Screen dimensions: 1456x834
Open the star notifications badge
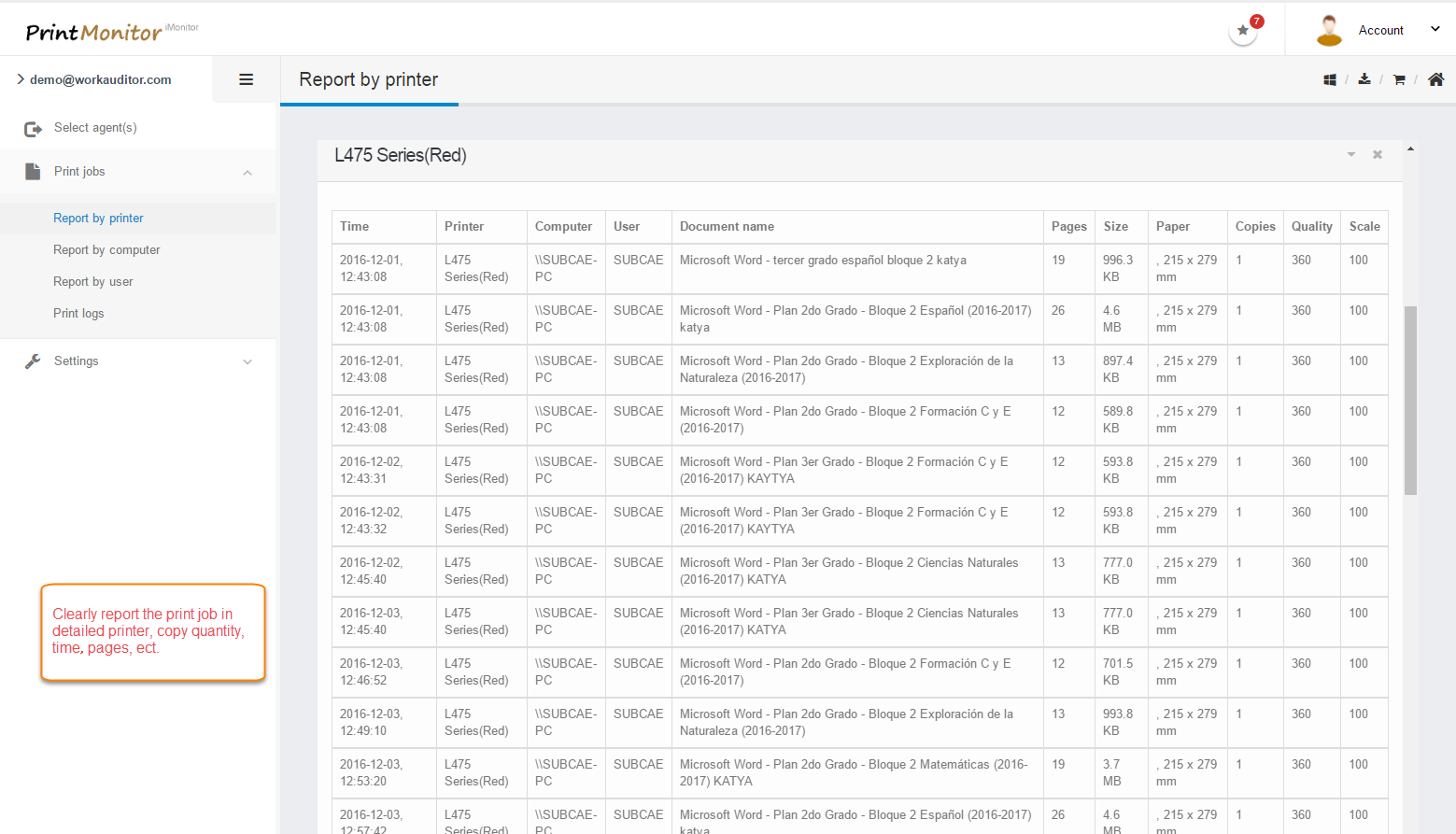(1243, 31)
